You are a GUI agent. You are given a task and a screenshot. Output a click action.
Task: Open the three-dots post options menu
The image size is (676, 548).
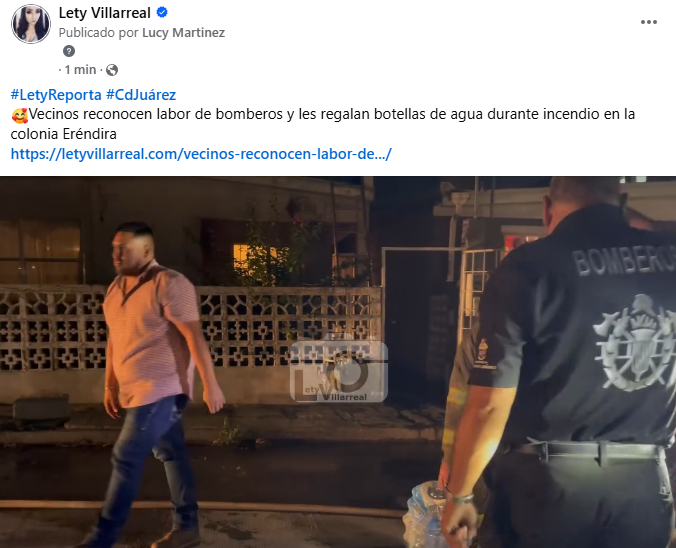coord(648,22)
